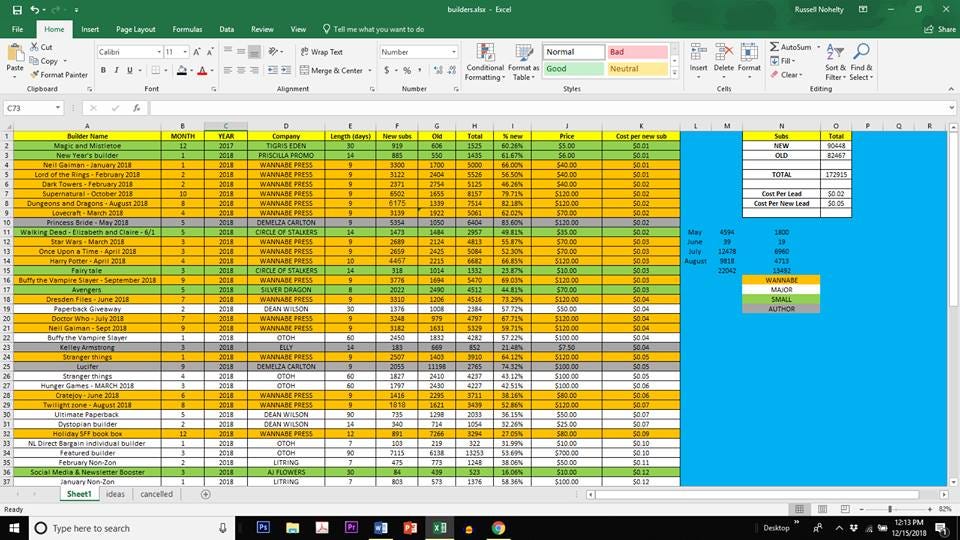960x540 pixels.
Task: Switch to the Formulas tab
Action: click(187, 29)
